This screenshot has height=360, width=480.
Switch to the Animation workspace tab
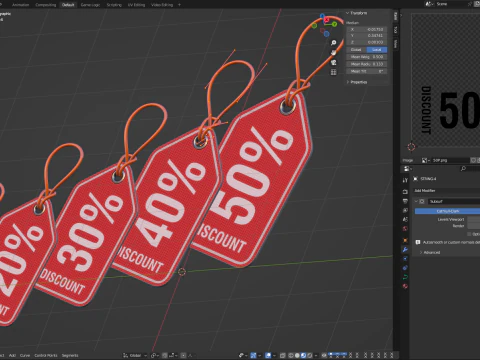(x=20, y=5)
